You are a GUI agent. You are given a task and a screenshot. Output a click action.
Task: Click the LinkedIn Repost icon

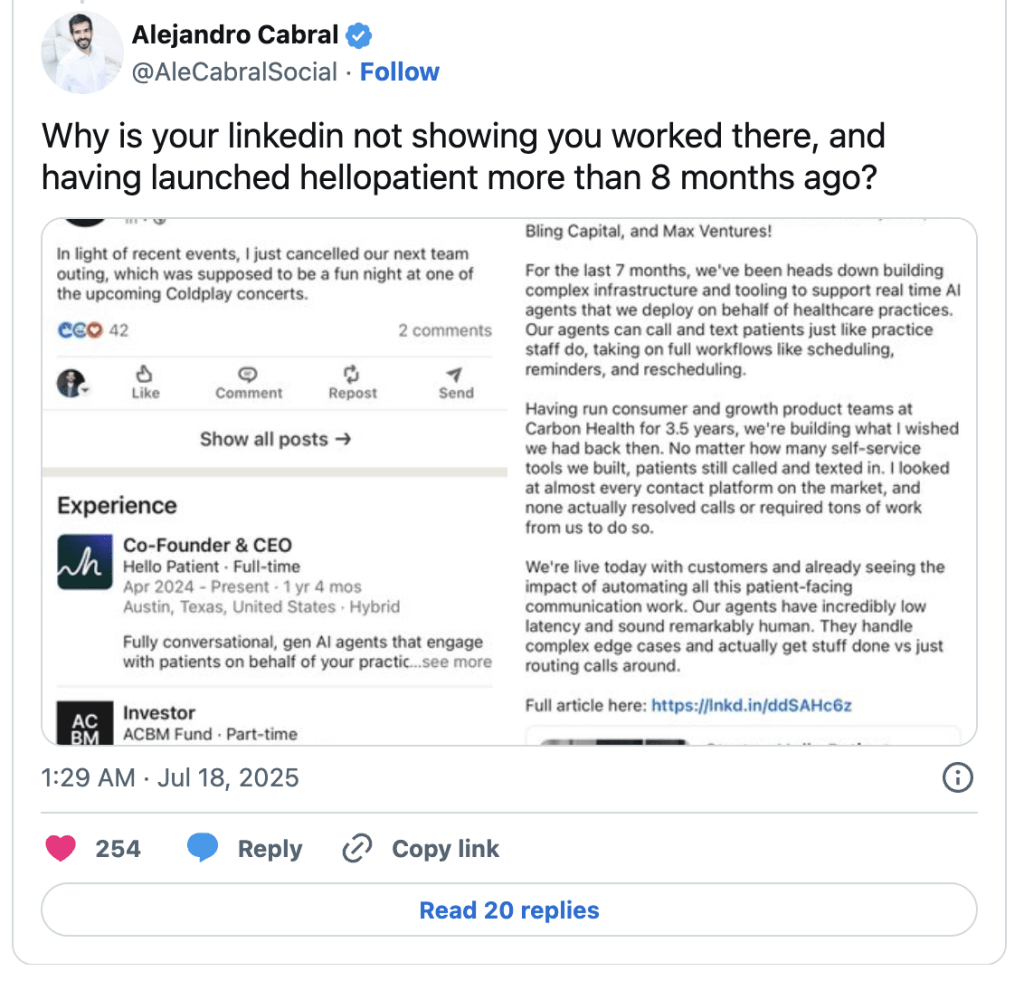pos(352,374)
